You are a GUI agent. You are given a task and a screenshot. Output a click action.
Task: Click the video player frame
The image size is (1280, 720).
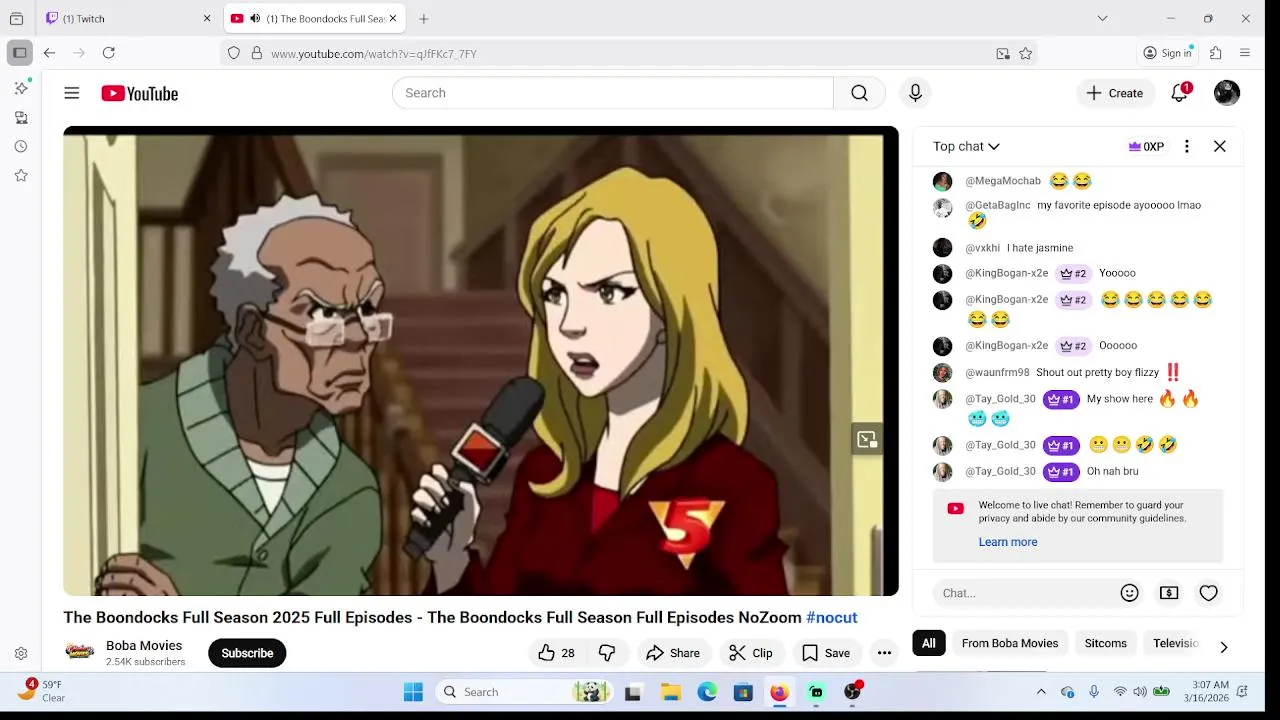click(481, 361)
